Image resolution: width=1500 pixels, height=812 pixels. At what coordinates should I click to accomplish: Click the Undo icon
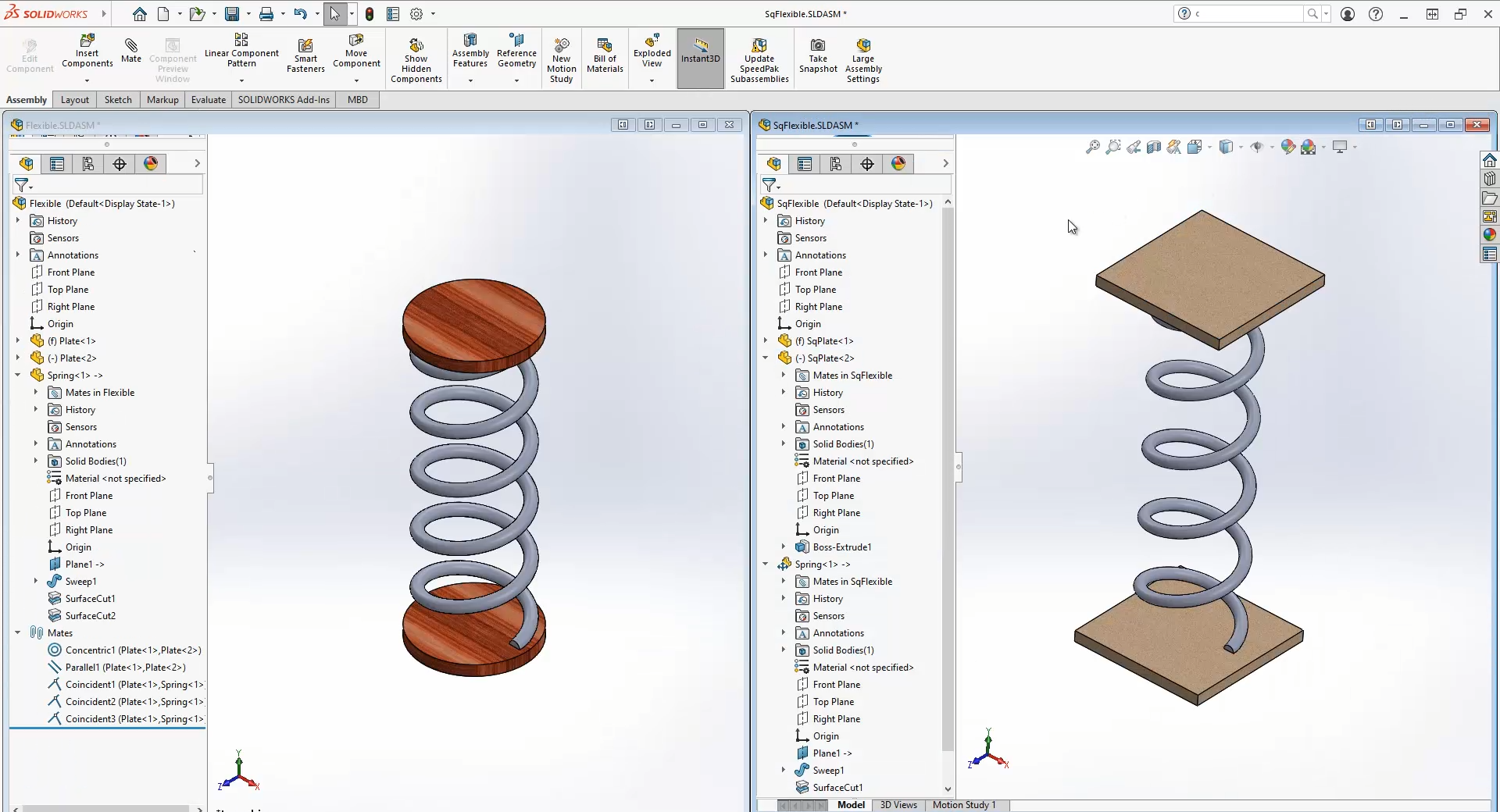tap(300, 14)
